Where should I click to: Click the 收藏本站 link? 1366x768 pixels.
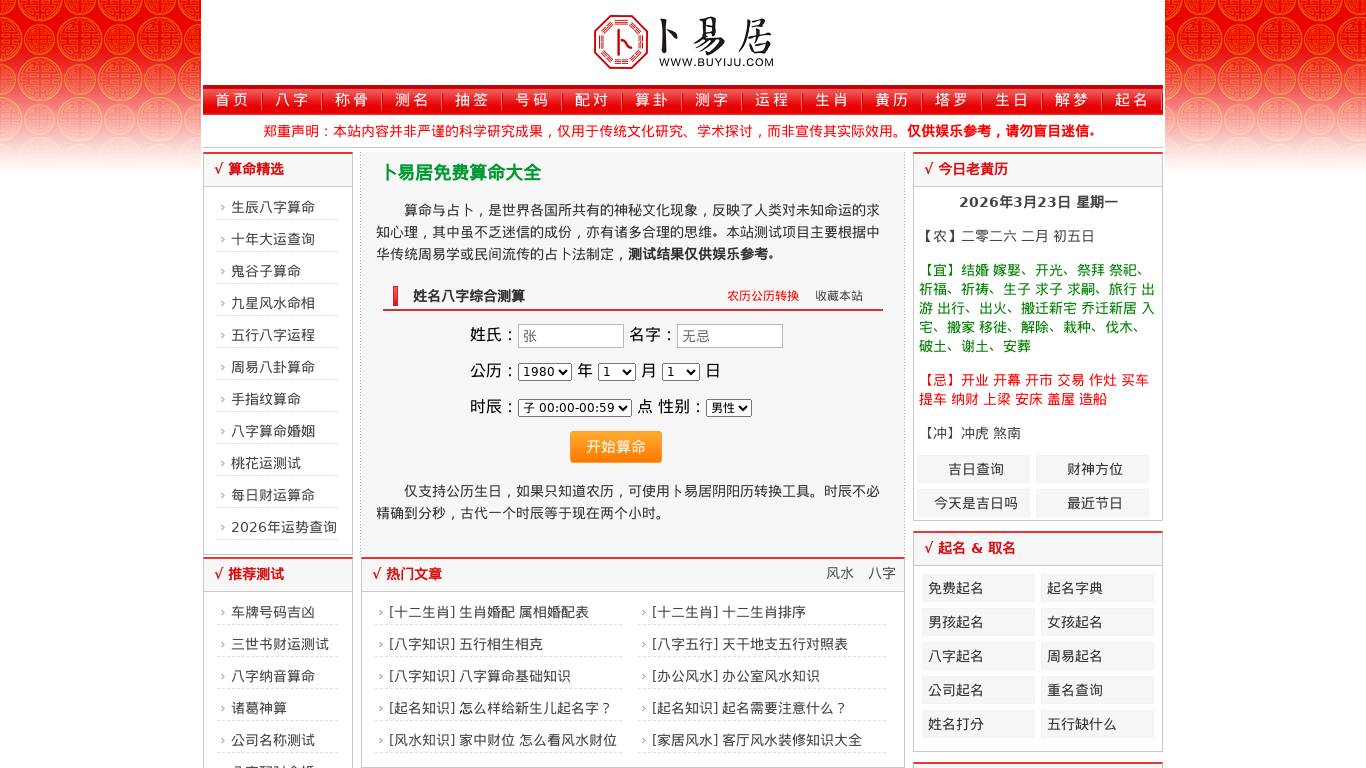click(839, 296)
